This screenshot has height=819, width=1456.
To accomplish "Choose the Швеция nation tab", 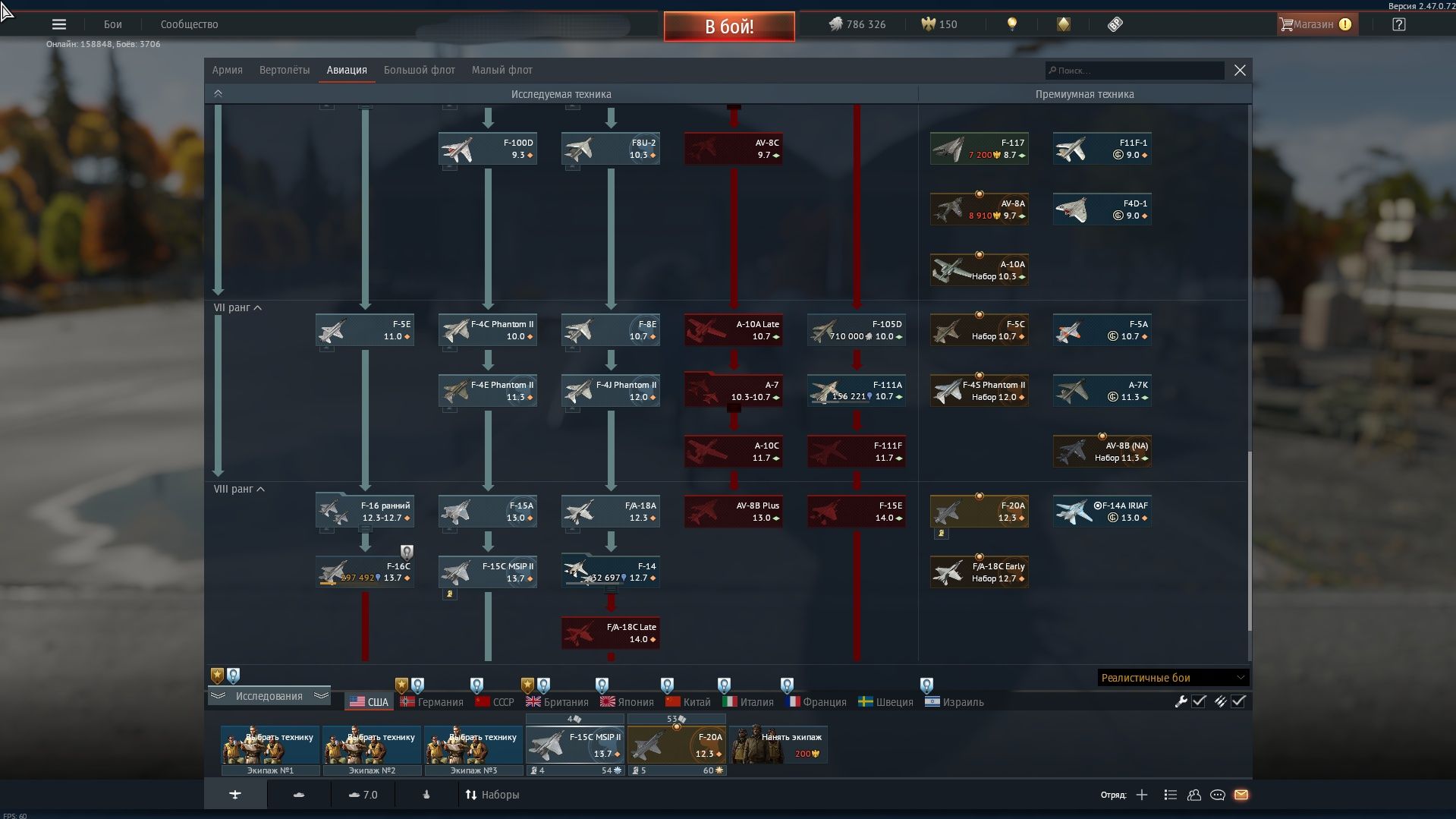I will click(x=885, y=702).
